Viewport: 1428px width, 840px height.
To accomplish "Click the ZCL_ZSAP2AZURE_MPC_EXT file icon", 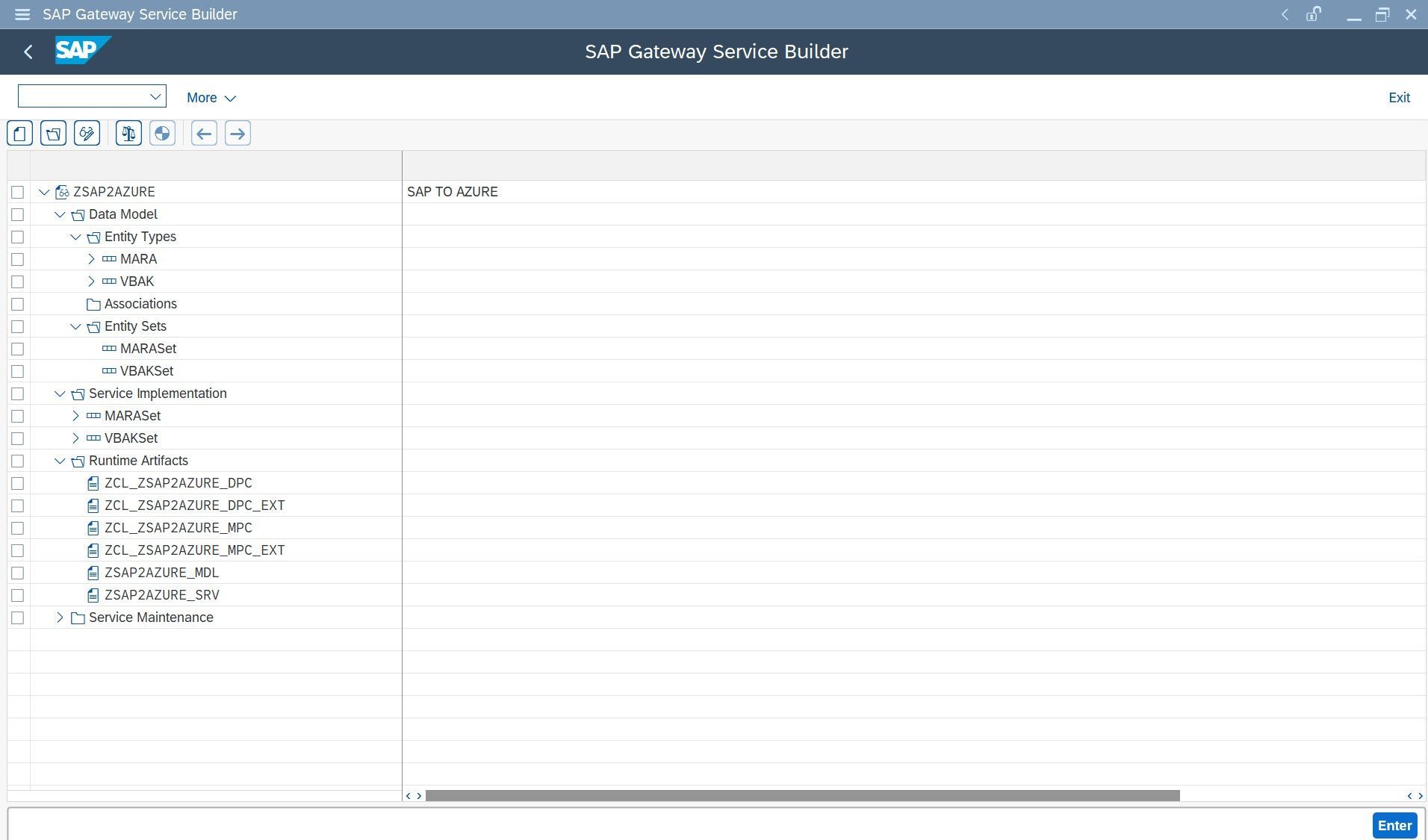I will pyautogui.click(x=93, y=550).
